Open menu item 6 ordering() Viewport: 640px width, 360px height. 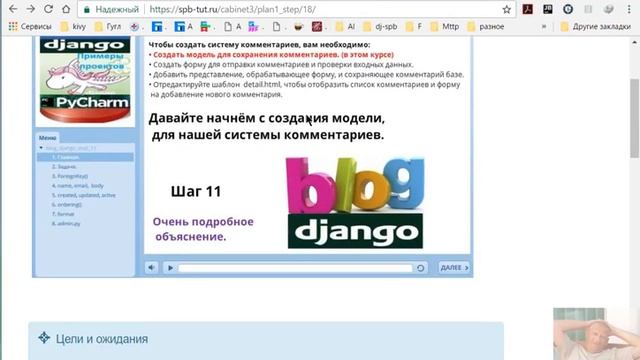click(67, 204)
